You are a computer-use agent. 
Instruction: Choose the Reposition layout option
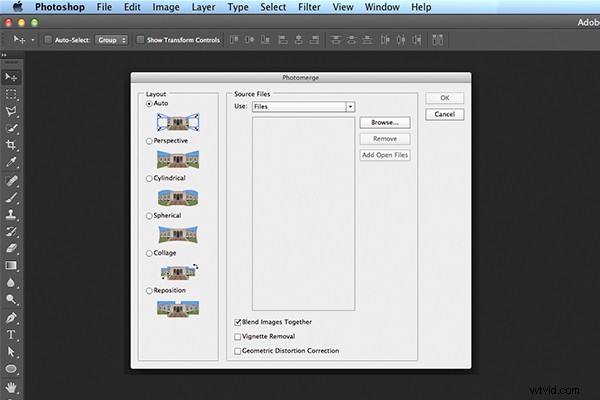coord(149,291)
